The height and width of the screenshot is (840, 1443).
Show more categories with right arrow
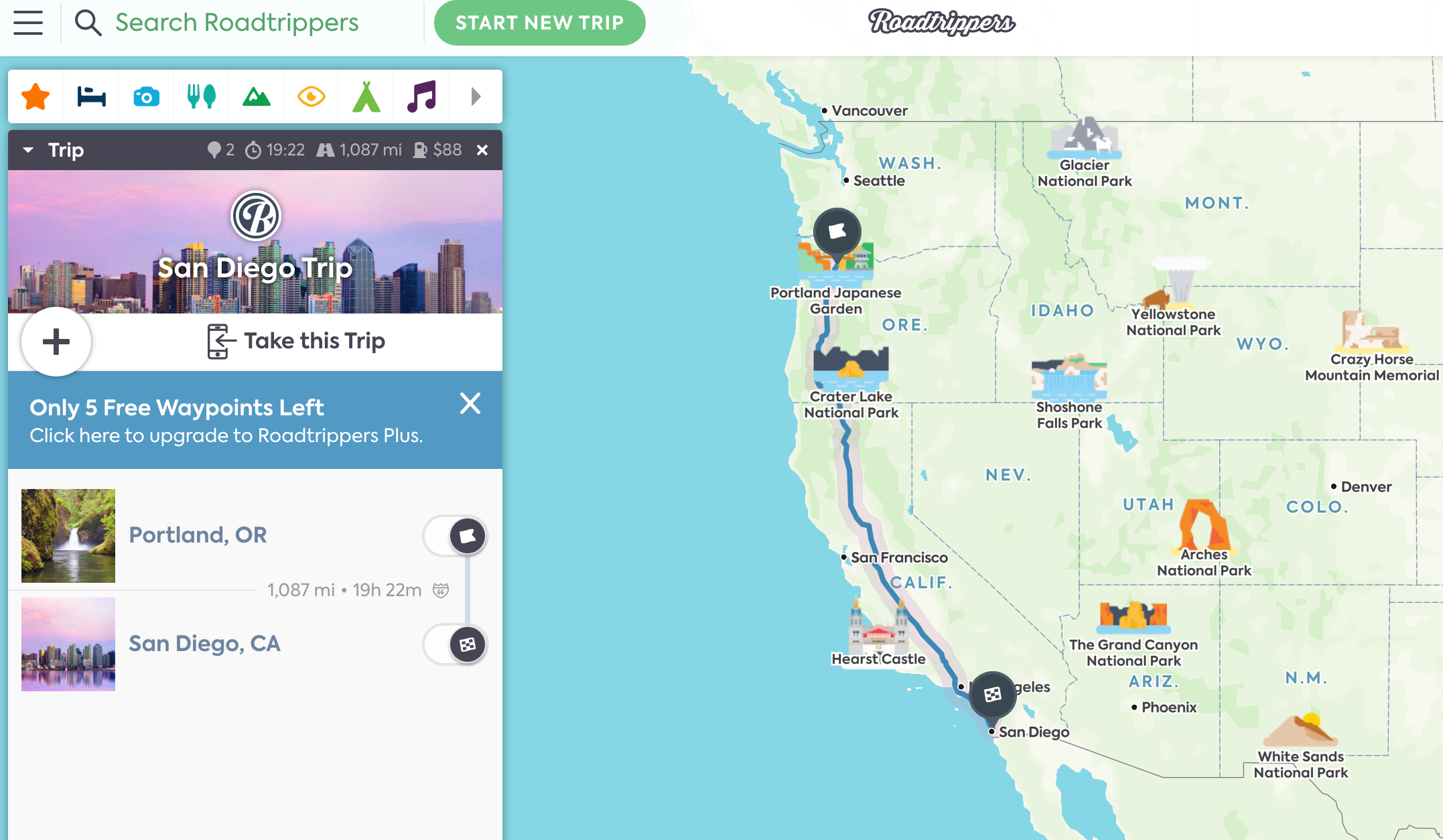tap(476, 96)
